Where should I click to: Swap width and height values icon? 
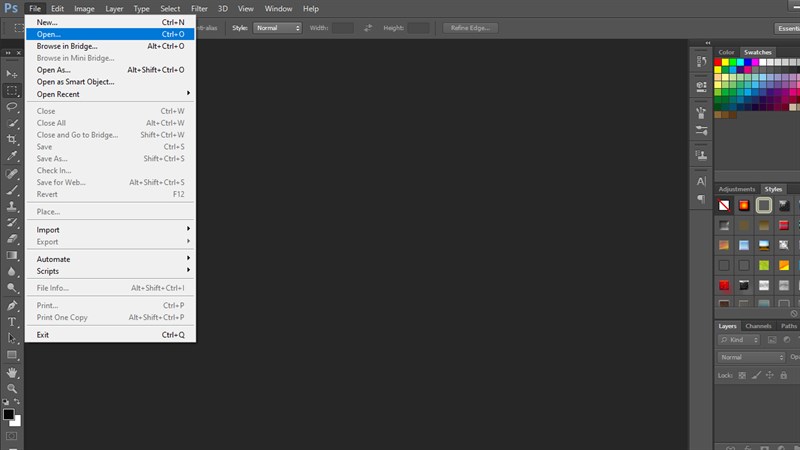[368, 28]
